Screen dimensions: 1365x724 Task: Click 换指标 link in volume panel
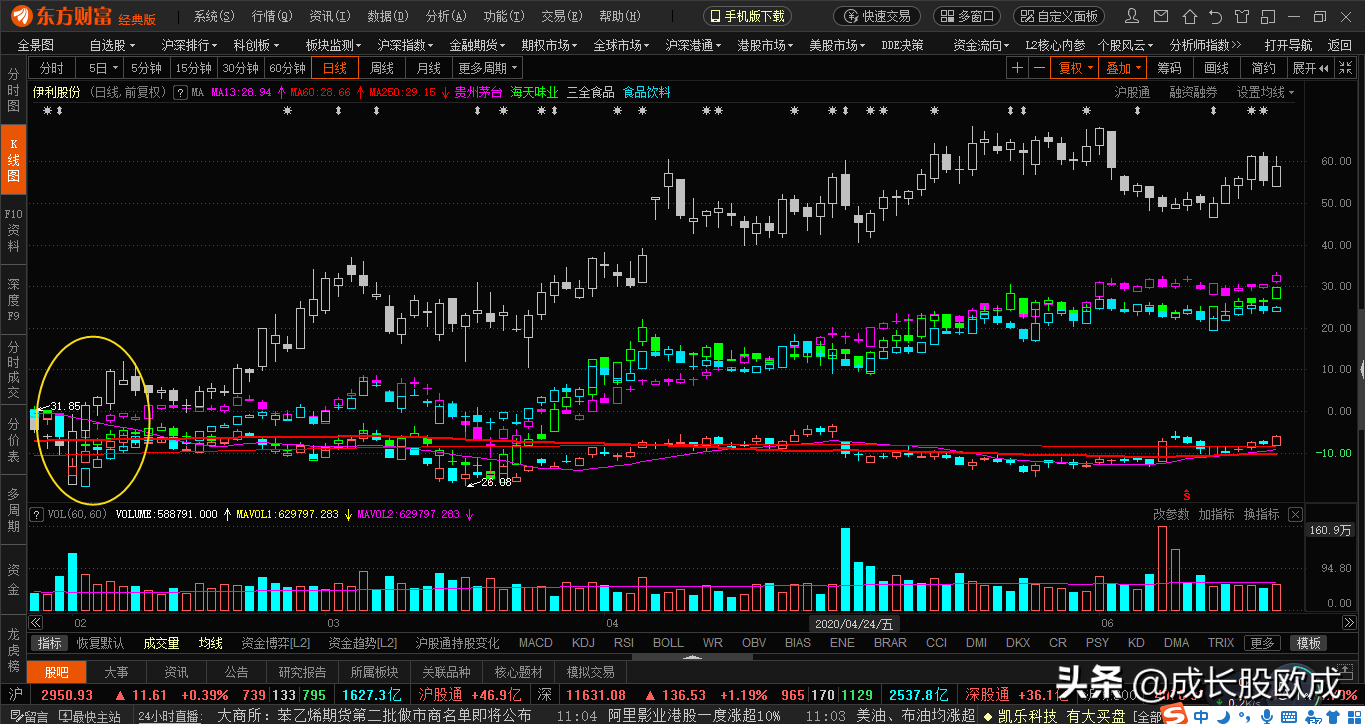pyautogui.click(x=1261, y=514)
